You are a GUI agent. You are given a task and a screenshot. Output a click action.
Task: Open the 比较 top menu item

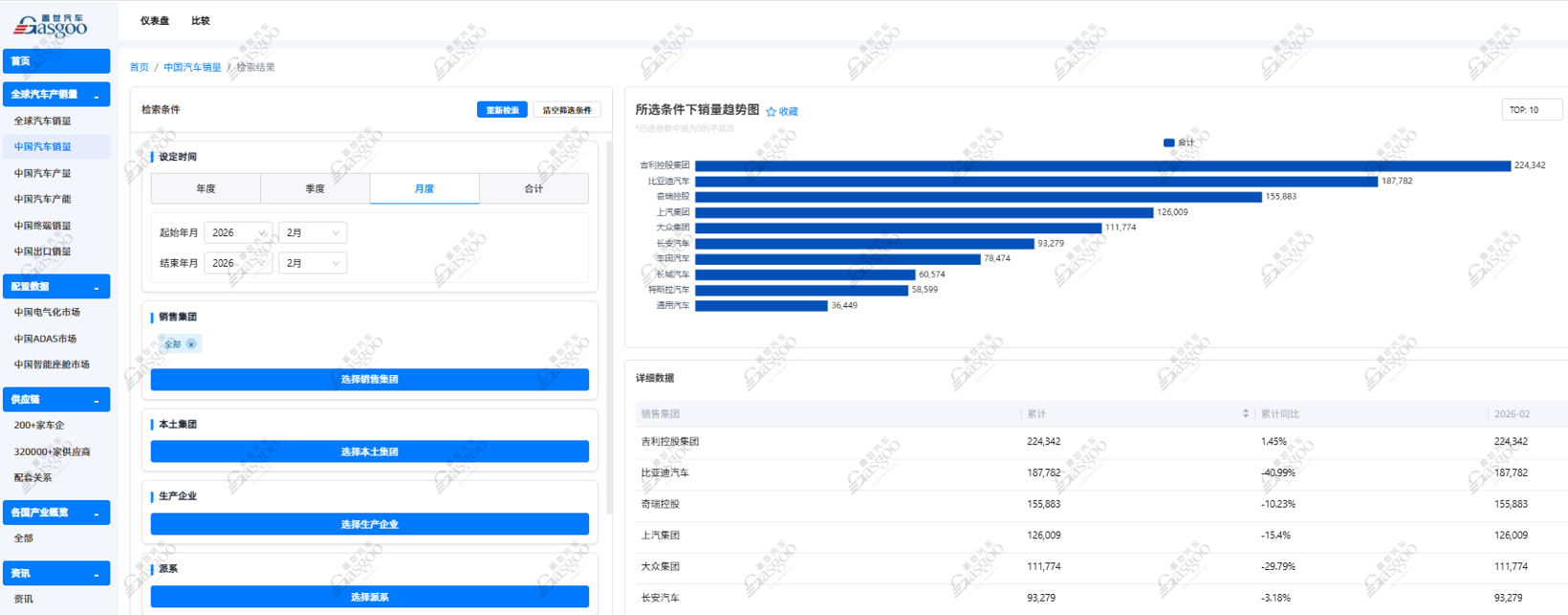coord(201,21)
